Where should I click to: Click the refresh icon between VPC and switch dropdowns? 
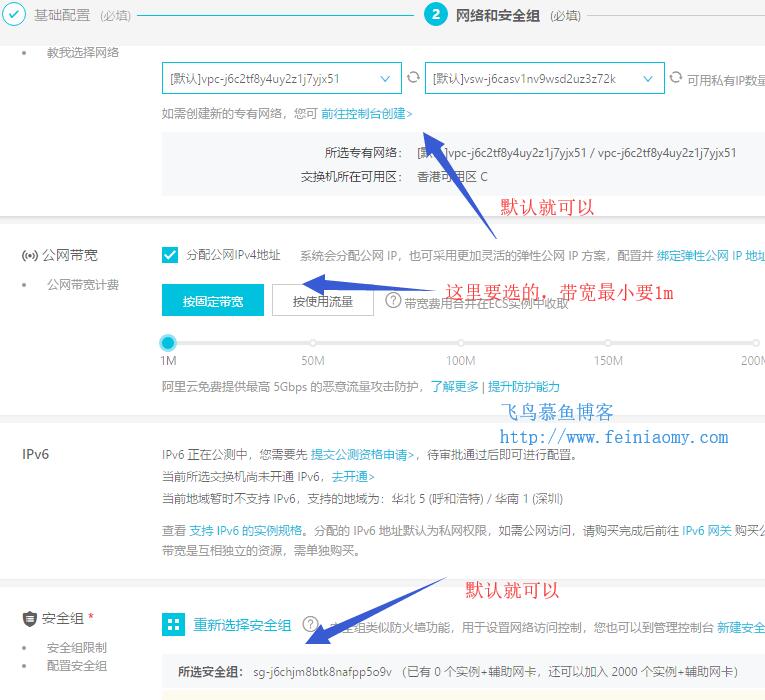tap(413, 78)
